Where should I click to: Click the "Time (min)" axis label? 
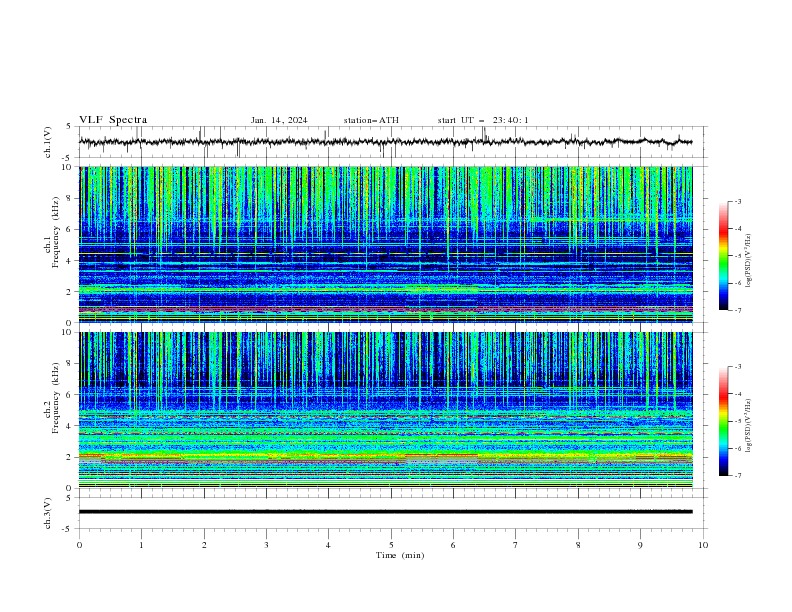coord(400,555)
